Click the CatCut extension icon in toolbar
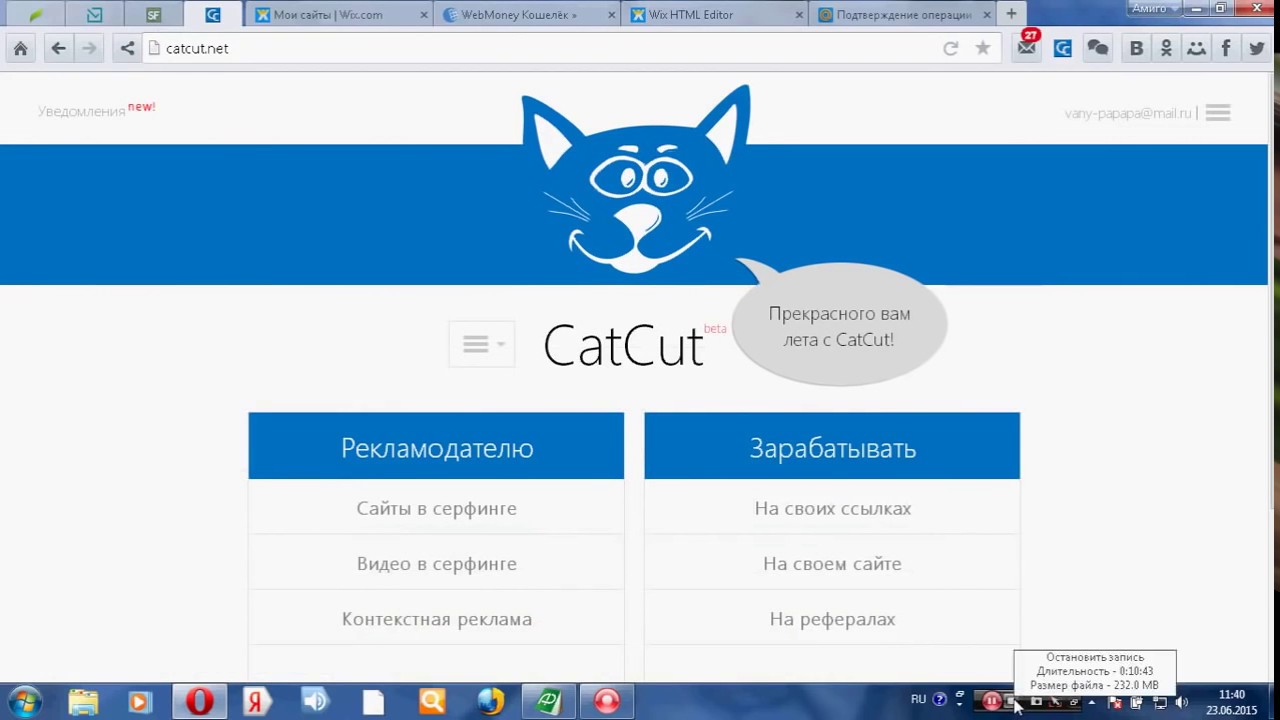Viewport: 1280px width, 720px height. [x=1063, y=48]
